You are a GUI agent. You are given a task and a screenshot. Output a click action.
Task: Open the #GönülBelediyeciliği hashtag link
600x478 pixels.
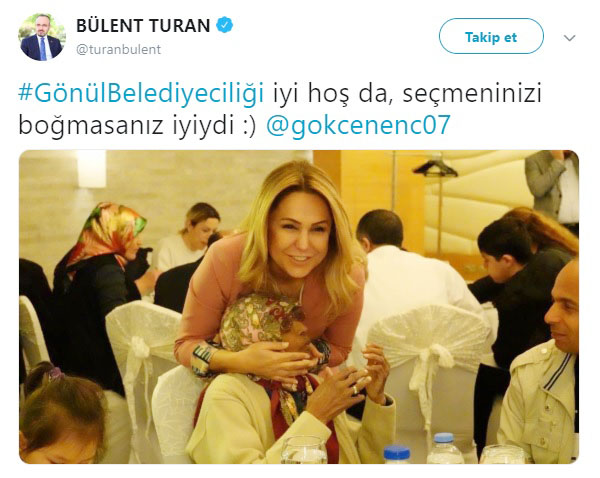pos(141,93)
